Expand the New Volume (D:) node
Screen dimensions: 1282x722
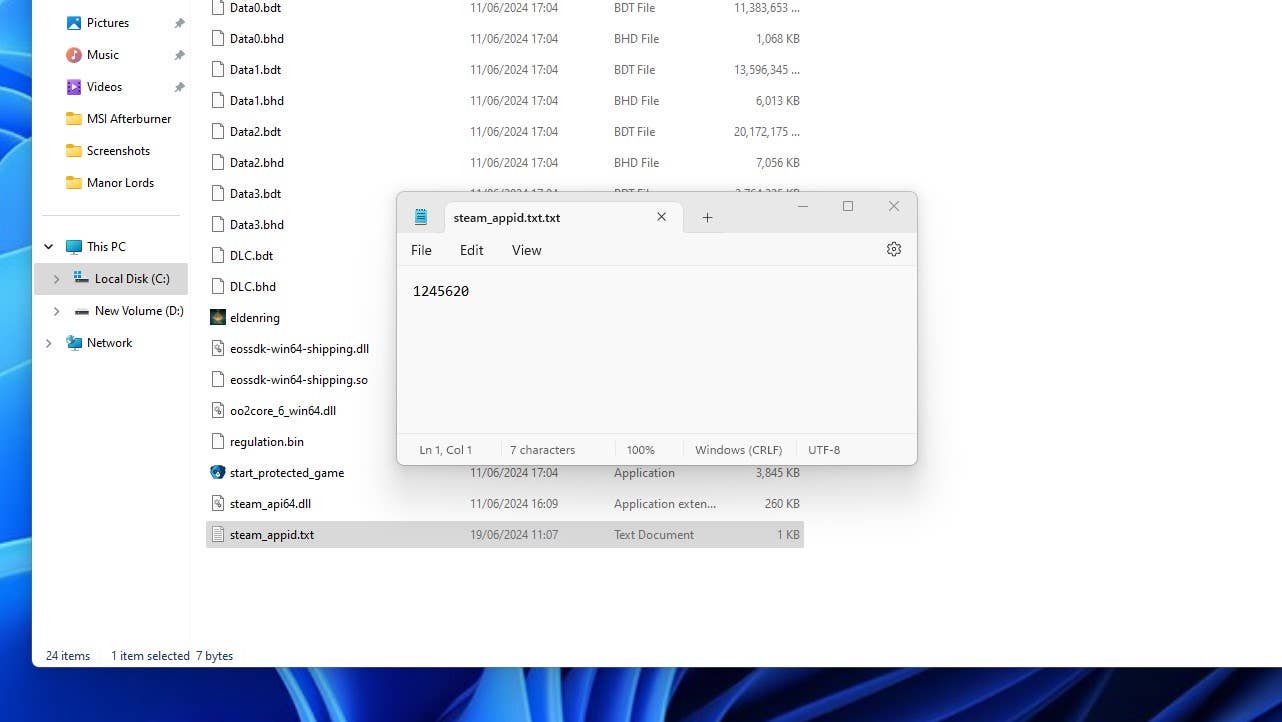(x=56, y=311)
